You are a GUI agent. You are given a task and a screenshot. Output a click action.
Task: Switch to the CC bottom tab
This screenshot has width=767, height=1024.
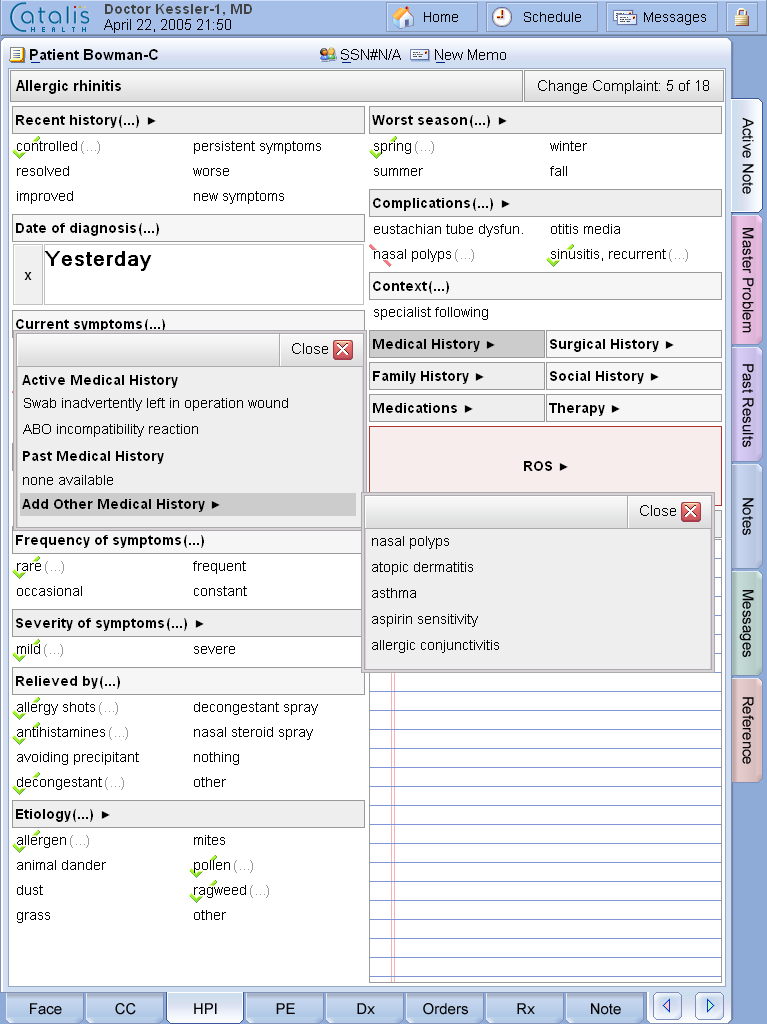(x=125, y=1008)
